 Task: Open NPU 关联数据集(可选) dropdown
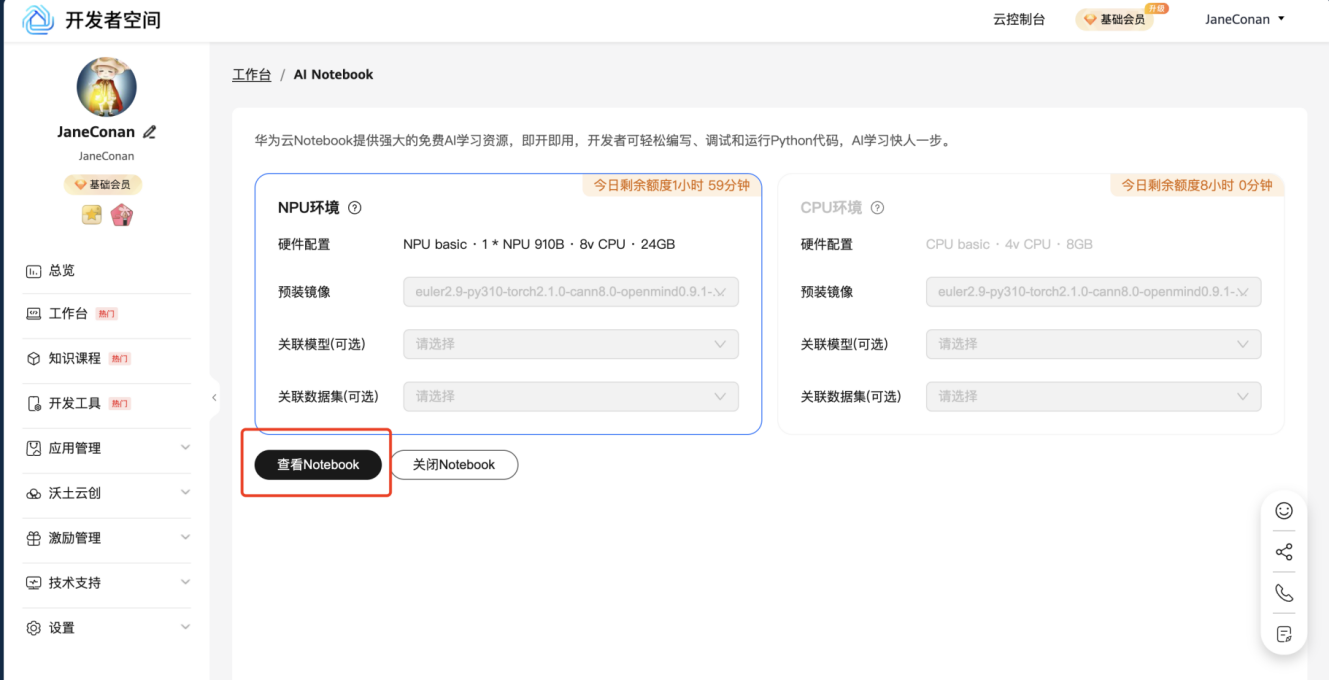[x=571, y=396]
